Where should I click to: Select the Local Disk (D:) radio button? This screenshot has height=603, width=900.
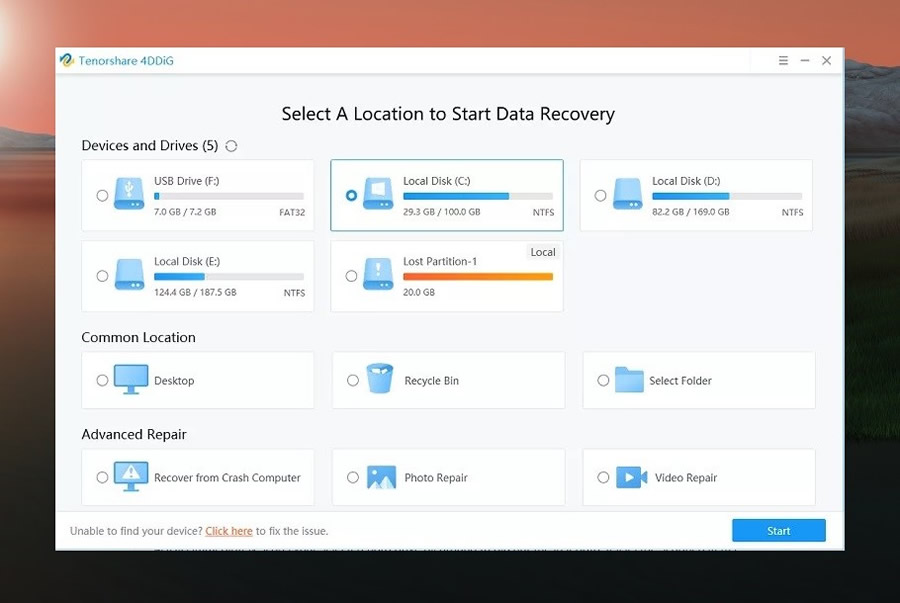[x=600, y=196]
